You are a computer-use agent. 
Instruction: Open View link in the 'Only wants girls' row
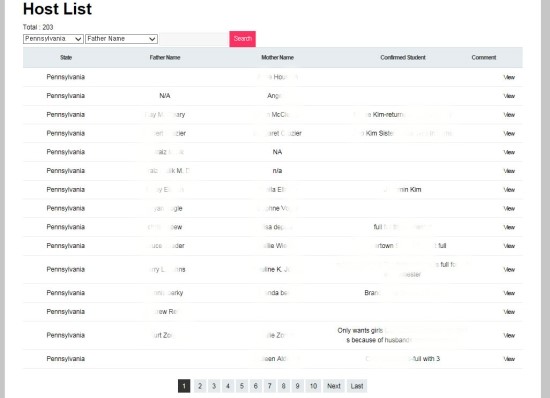click(509, 336)
